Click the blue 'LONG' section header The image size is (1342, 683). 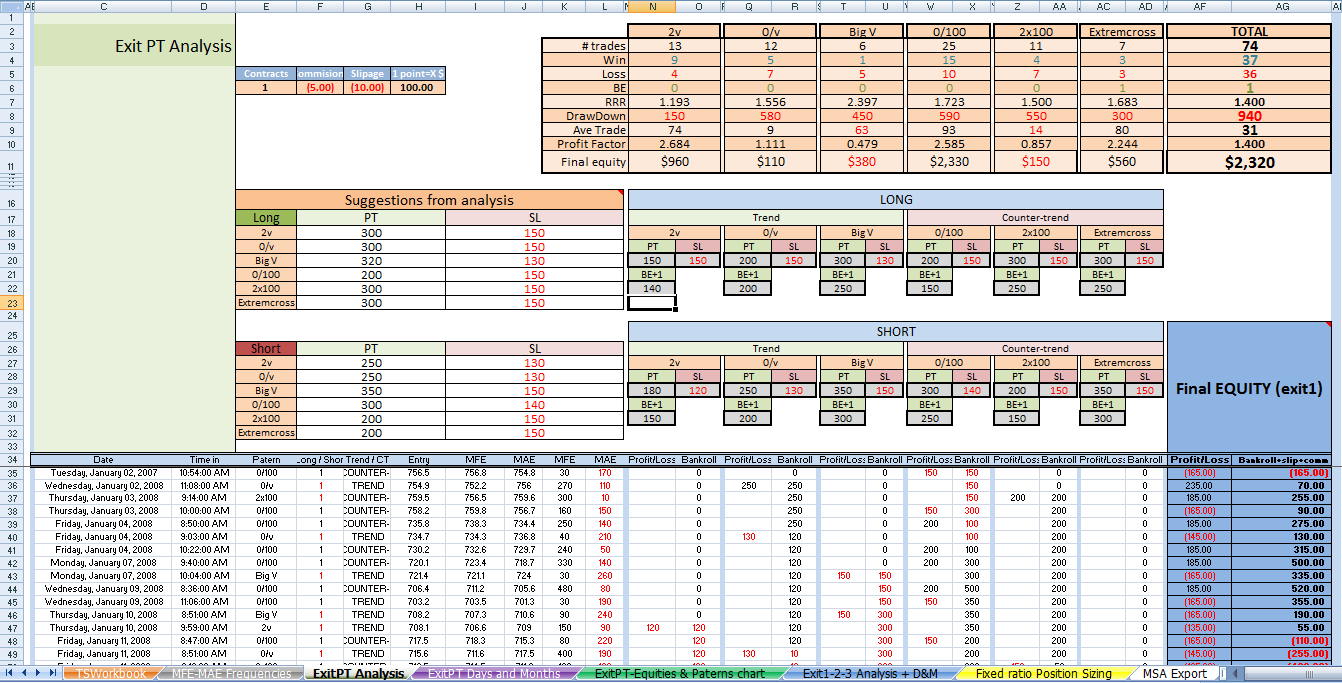point(895,200)
